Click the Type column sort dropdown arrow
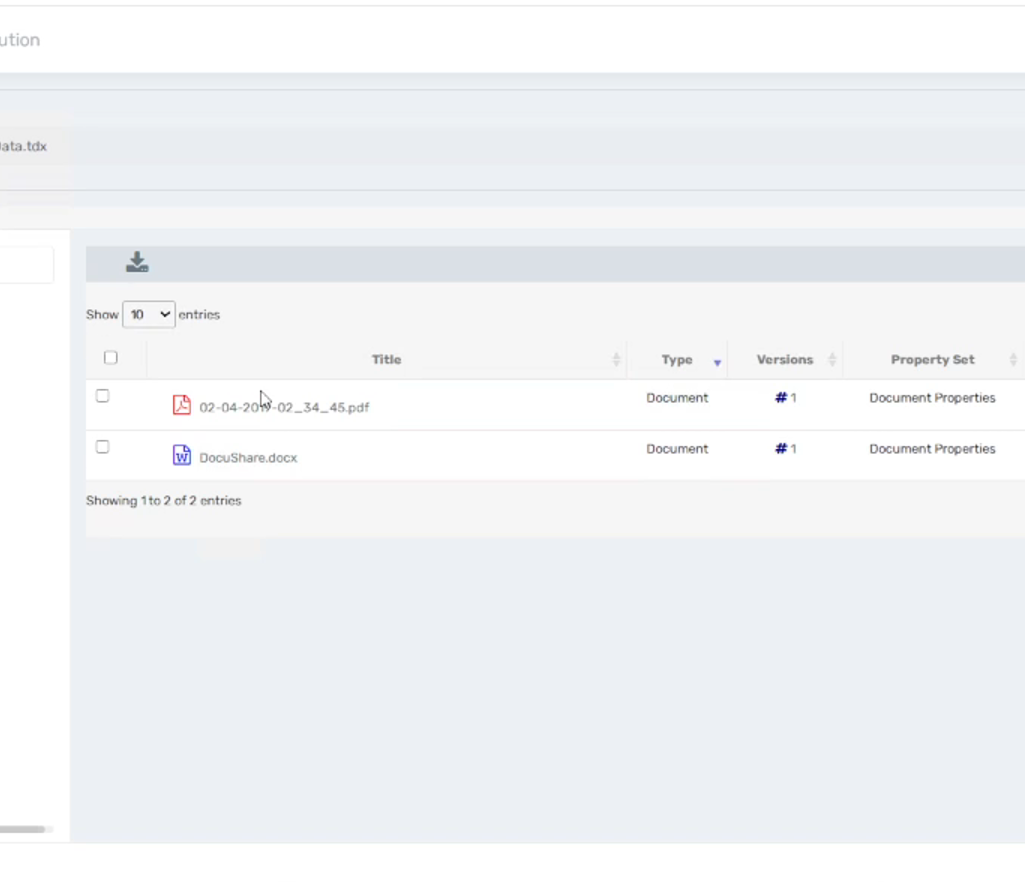 click(717, 363)
